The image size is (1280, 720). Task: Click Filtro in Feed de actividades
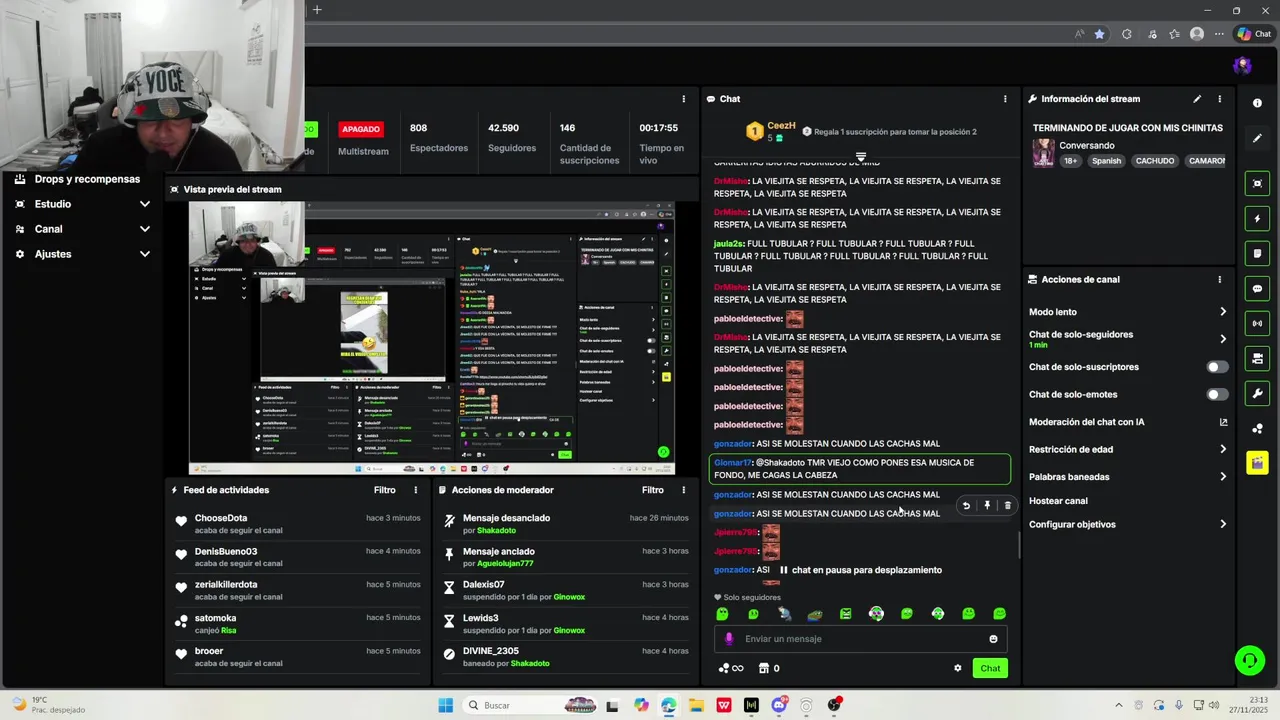[385, 490]
